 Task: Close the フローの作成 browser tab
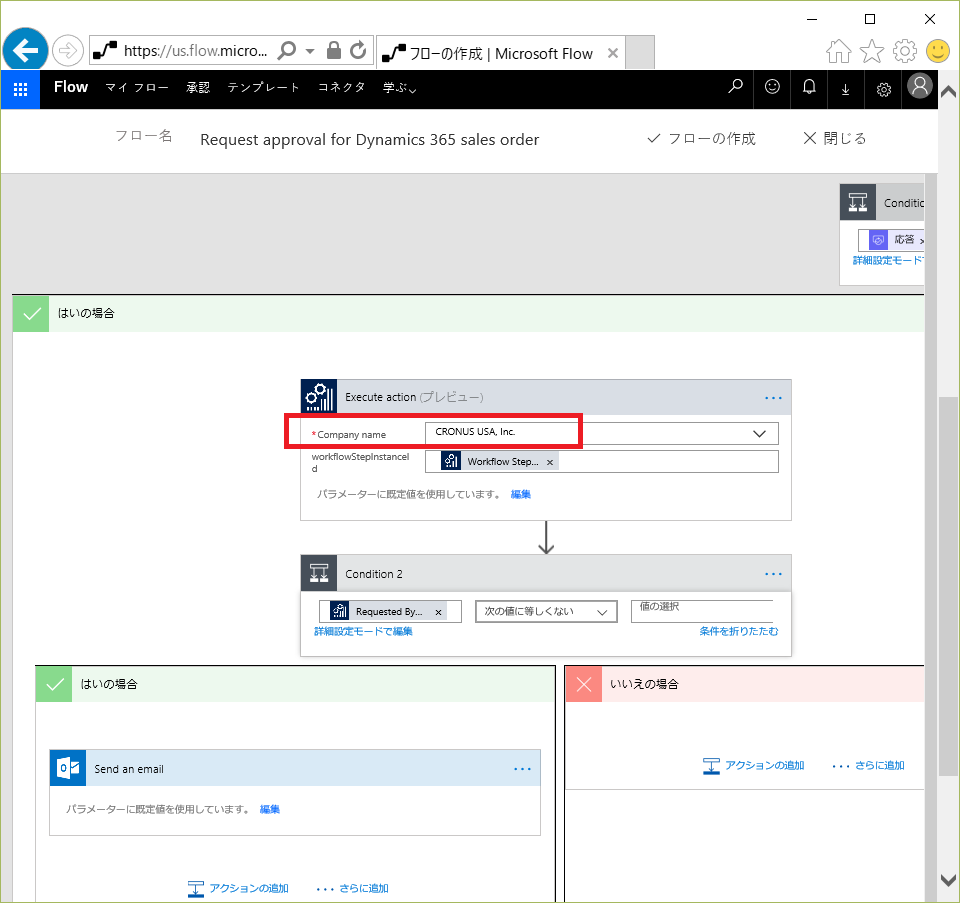[x=612, y=53]
